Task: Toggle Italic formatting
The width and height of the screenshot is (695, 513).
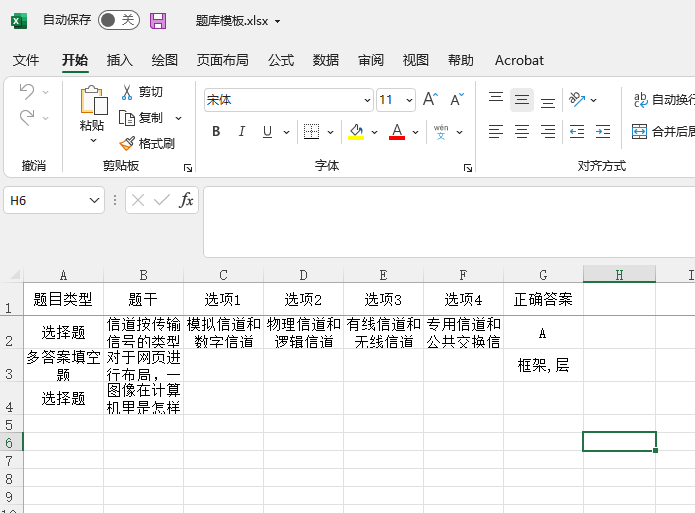Action: [242, 131]
